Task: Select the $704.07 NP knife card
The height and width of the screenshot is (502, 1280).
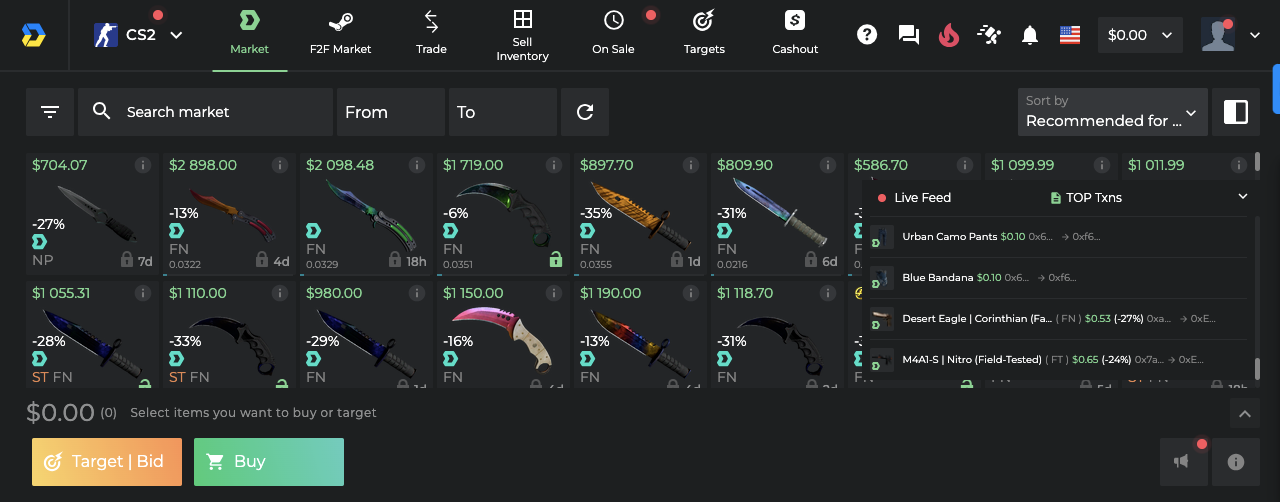Action: [x=92, y=214]
